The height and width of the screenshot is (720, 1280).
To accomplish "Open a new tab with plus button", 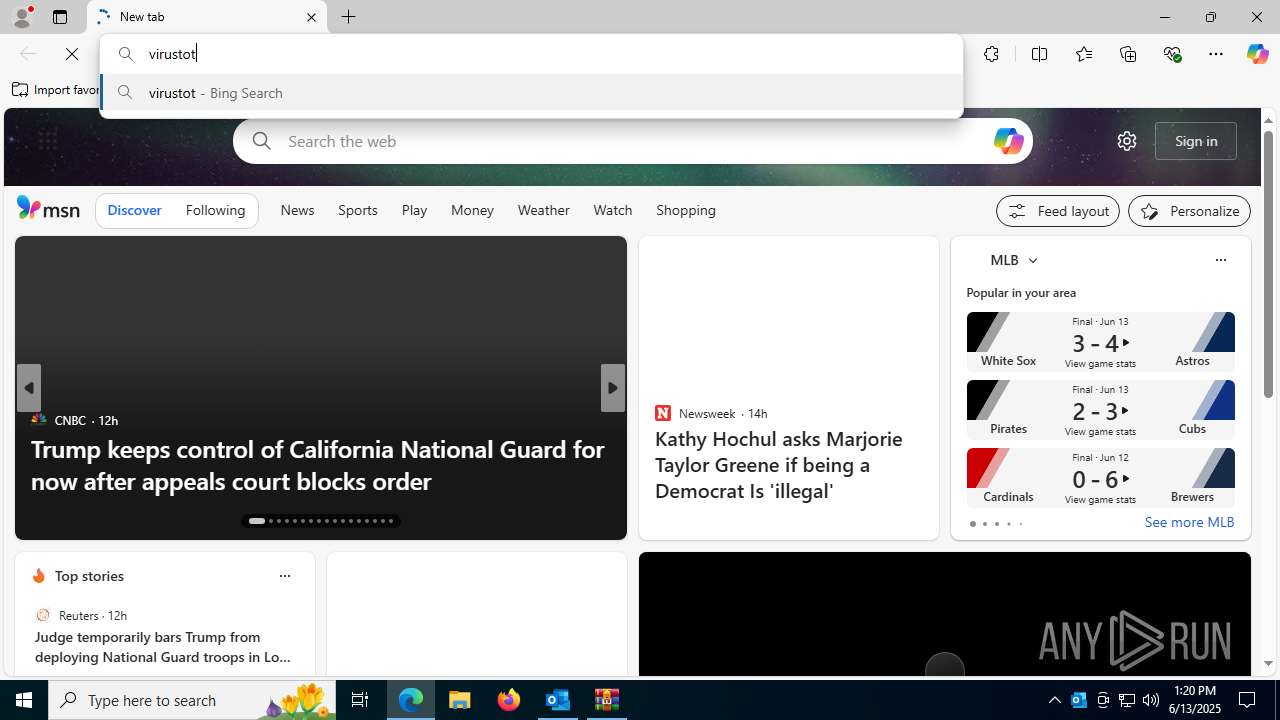I will (349, 17).
